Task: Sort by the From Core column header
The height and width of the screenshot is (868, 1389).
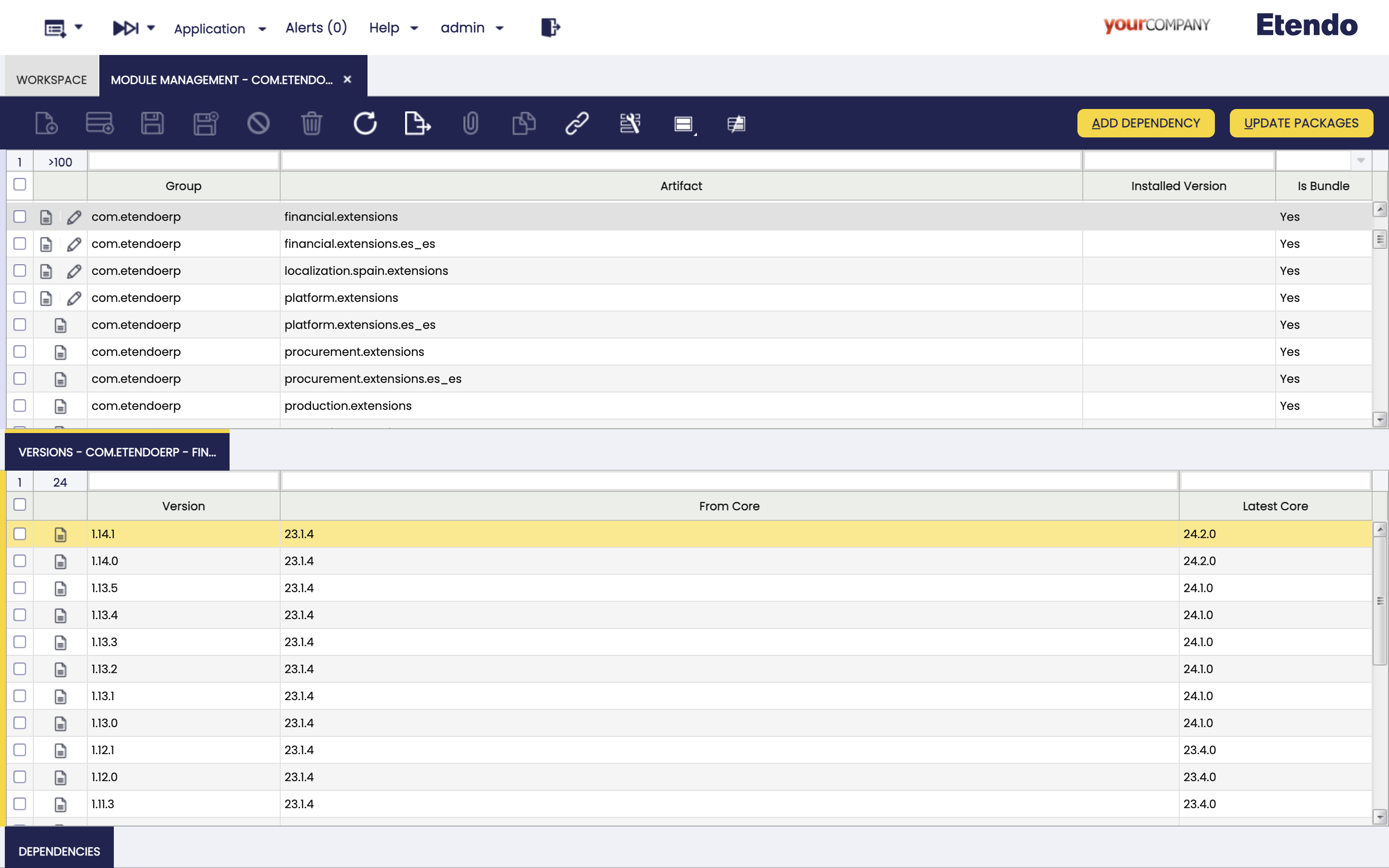Action: click(x=729, y=506)
